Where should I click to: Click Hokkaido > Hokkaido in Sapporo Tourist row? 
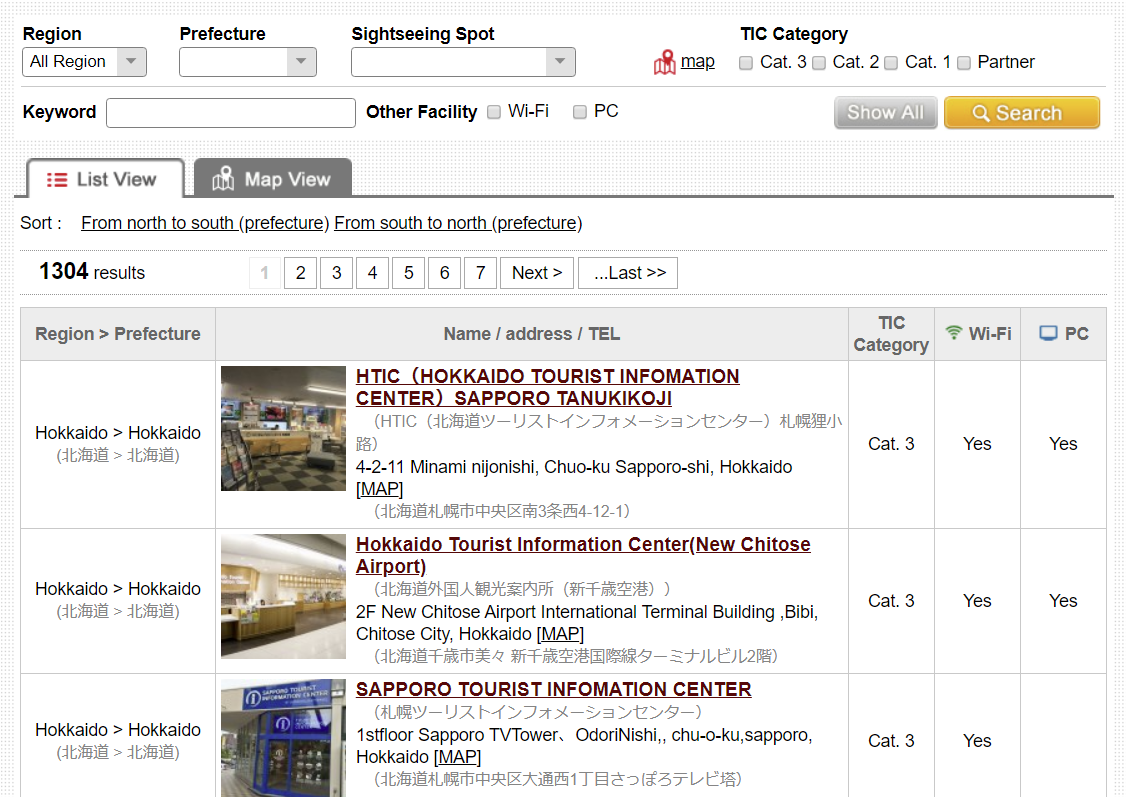pos(118,729)
